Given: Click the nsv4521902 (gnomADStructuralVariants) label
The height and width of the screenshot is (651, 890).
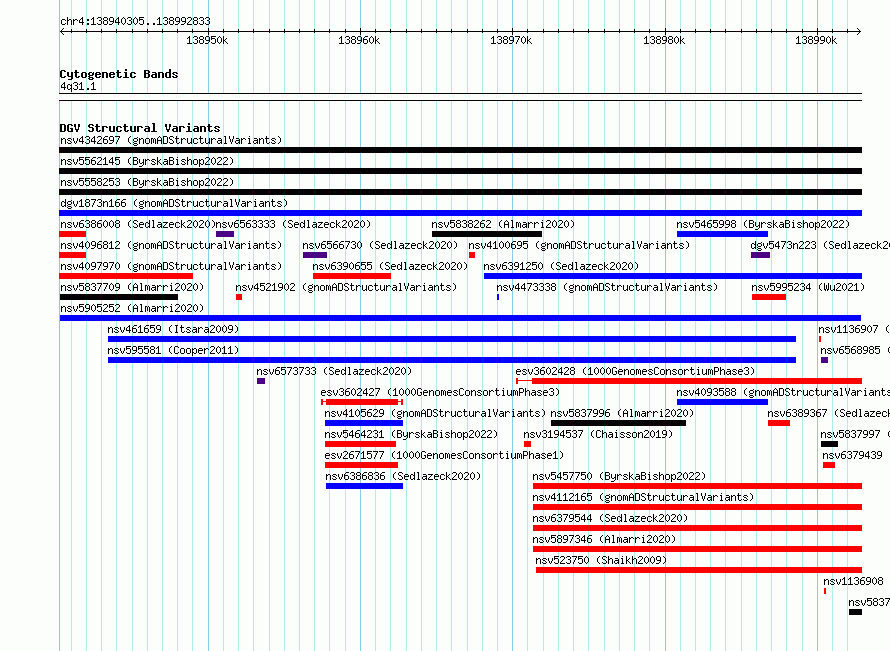Looking at the screenshot, I should pos(346,287).
